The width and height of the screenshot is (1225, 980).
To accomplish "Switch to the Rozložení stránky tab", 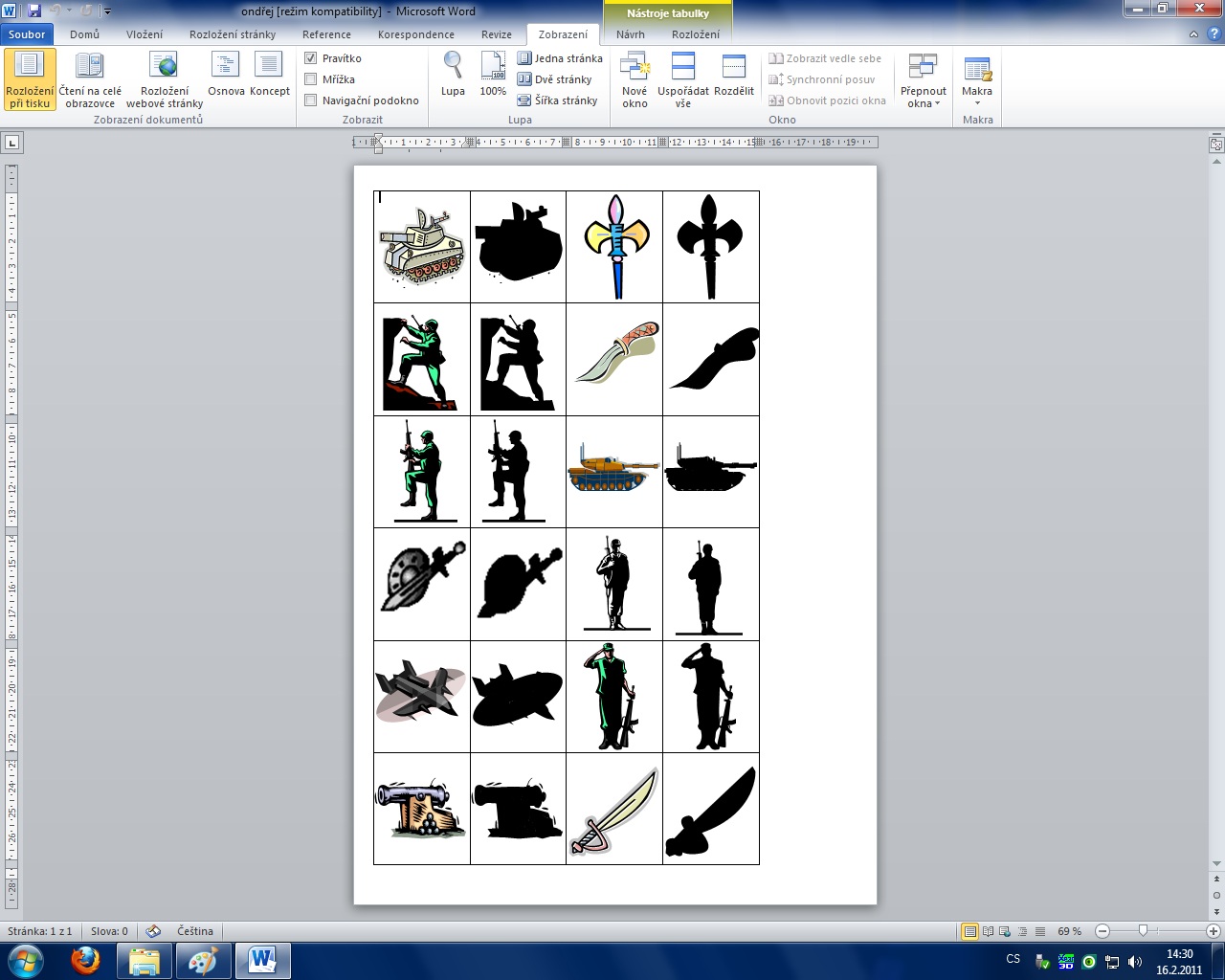I will coord(233,34).
